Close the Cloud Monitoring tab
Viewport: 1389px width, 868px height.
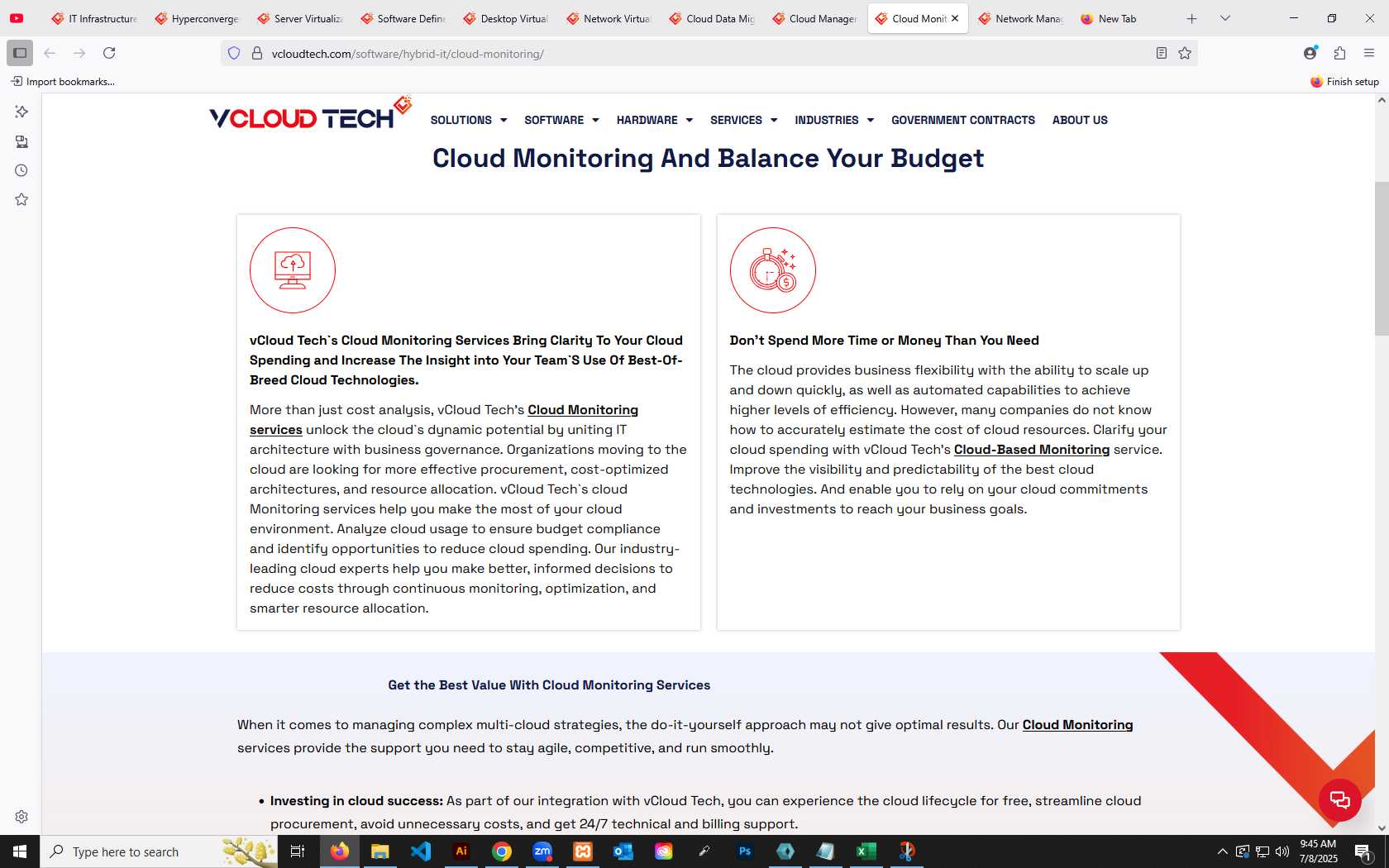pos(955,18)
